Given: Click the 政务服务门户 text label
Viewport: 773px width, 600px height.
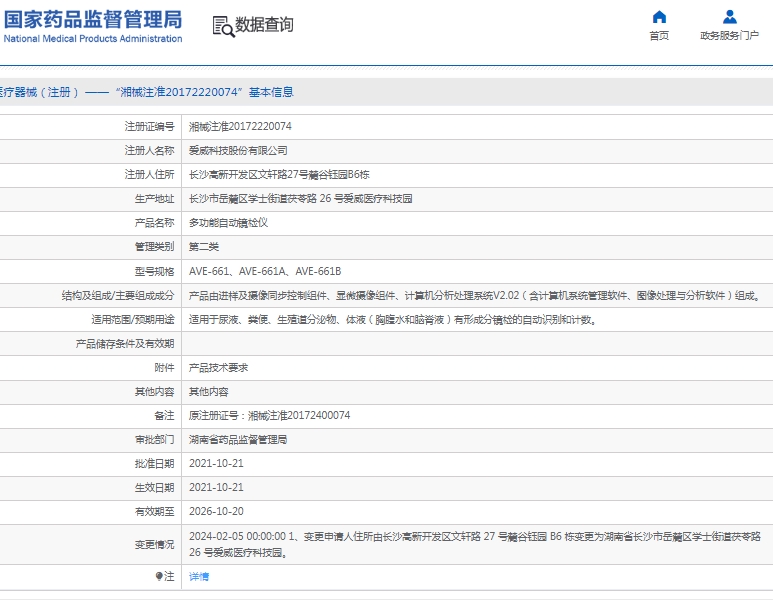Looking at the screenshot, I should [x=730, y=35].
